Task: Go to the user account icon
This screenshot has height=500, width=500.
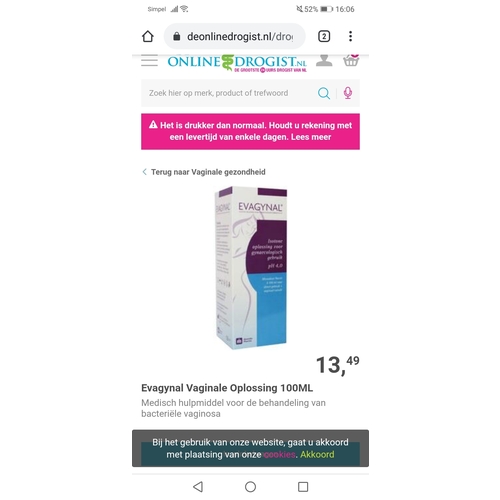Action: pos(324,61)
